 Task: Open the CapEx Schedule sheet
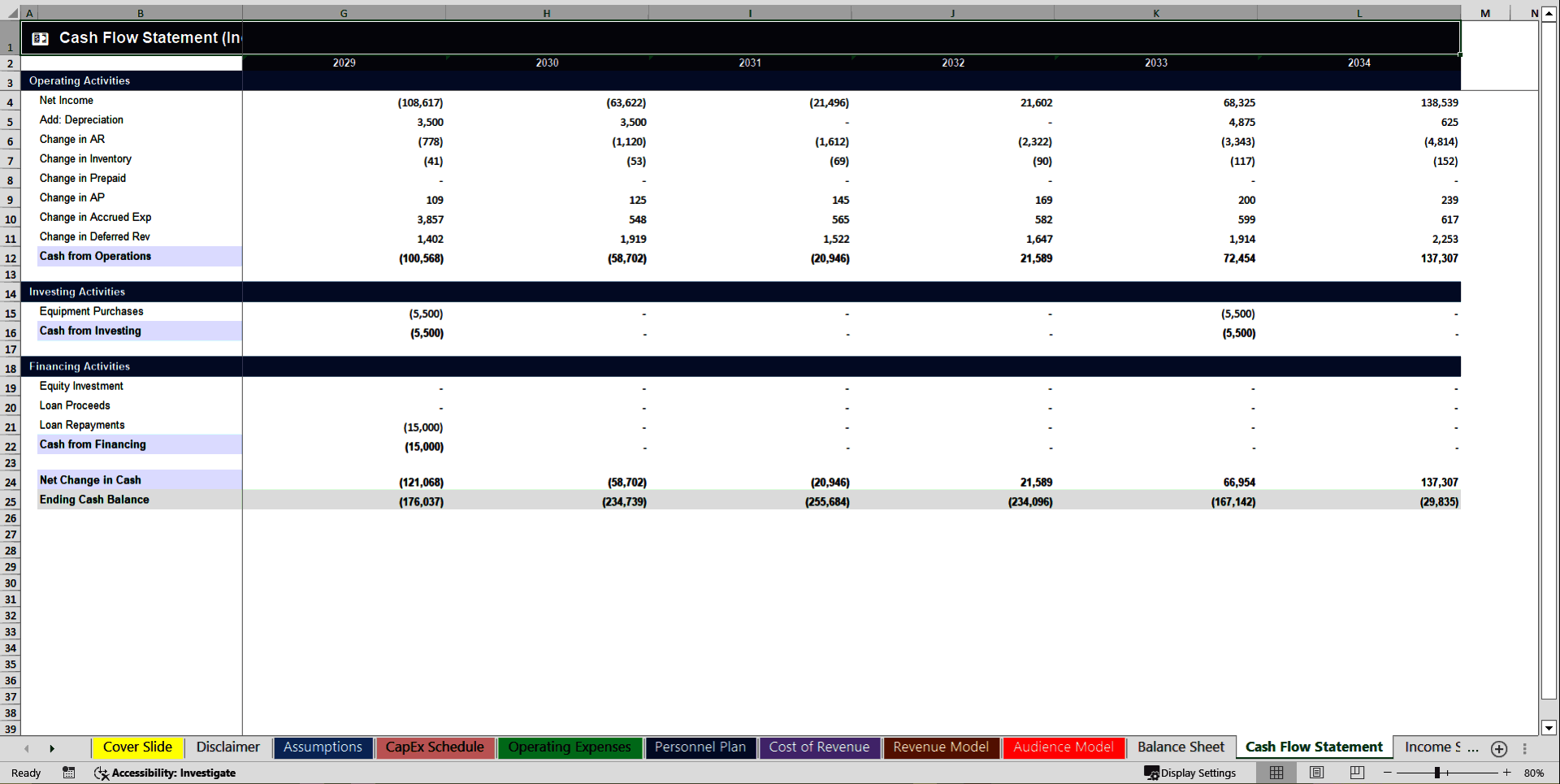[435, 747]
